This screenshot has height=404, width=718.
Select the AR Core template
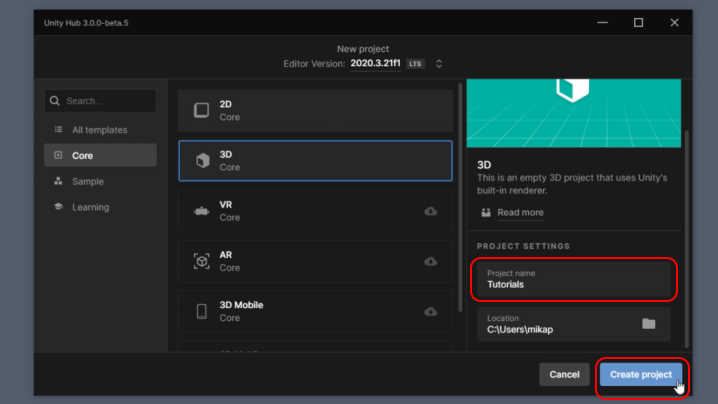pyautogui.click(x=315, y=262)
